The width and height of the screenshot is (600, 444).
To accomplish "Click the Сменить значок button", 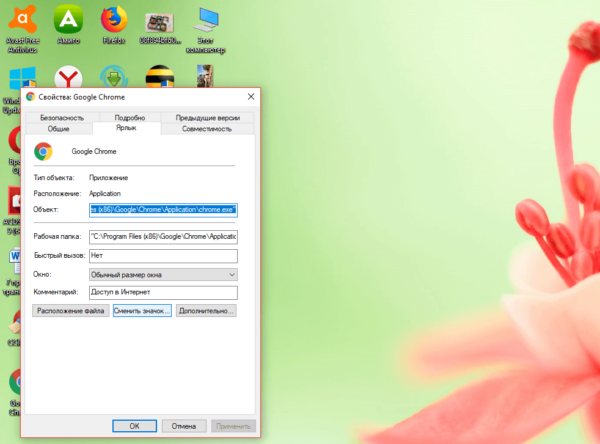I will tap(142, 311).
